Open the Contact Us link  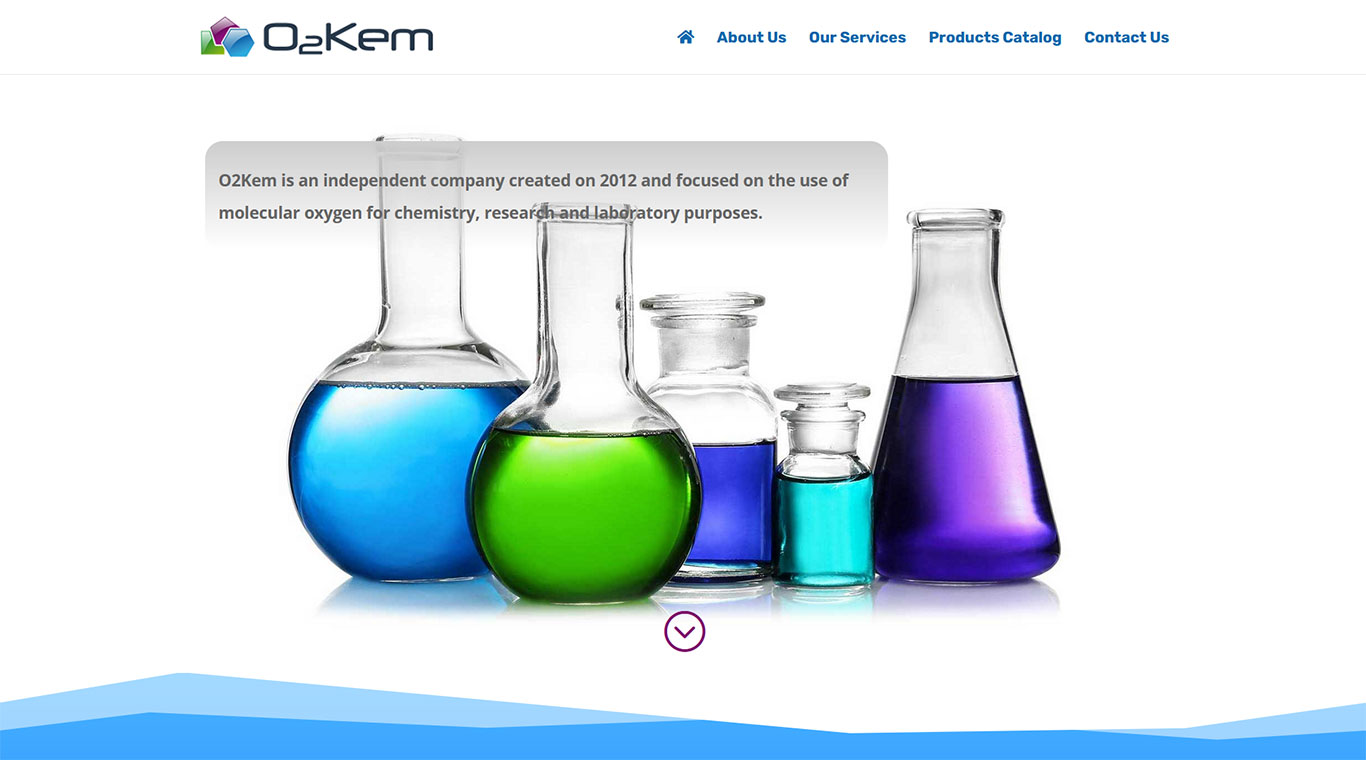(1126, 37)
